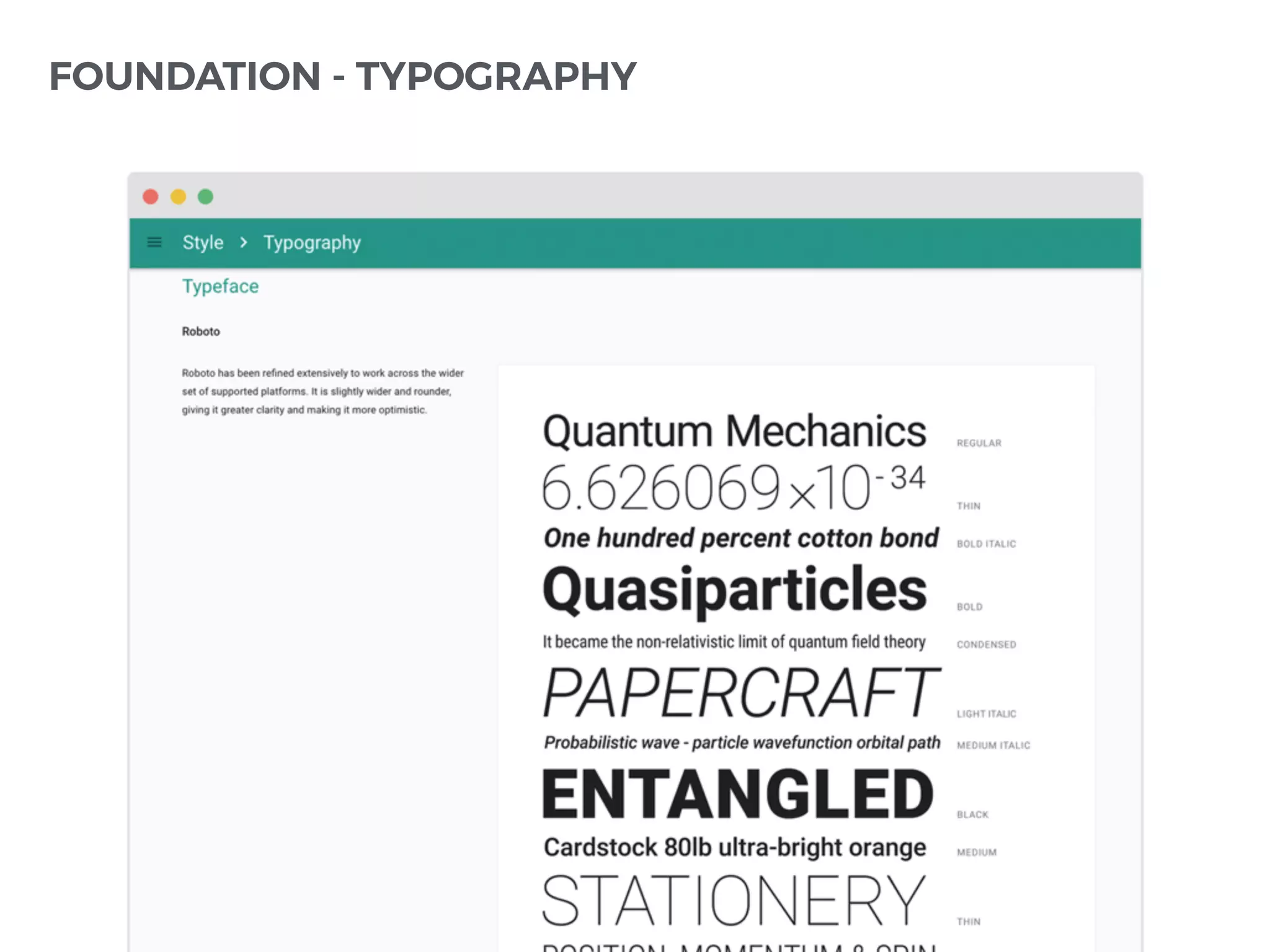Screen dimensions: 1270x952
Task: Click the THIN label beside 6.626069
Action: tap(968, 506)
